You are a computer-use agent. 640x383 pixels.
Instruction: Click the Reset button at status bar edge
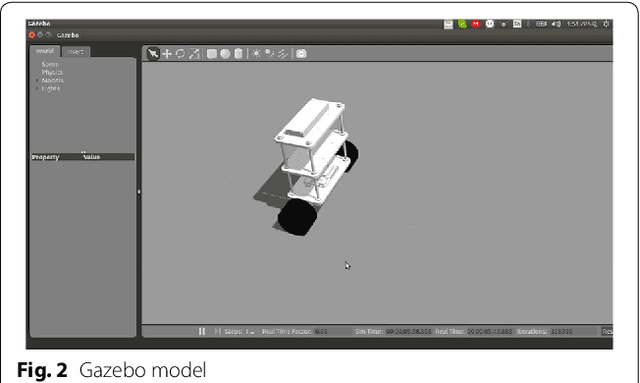(x=607, y=332)
